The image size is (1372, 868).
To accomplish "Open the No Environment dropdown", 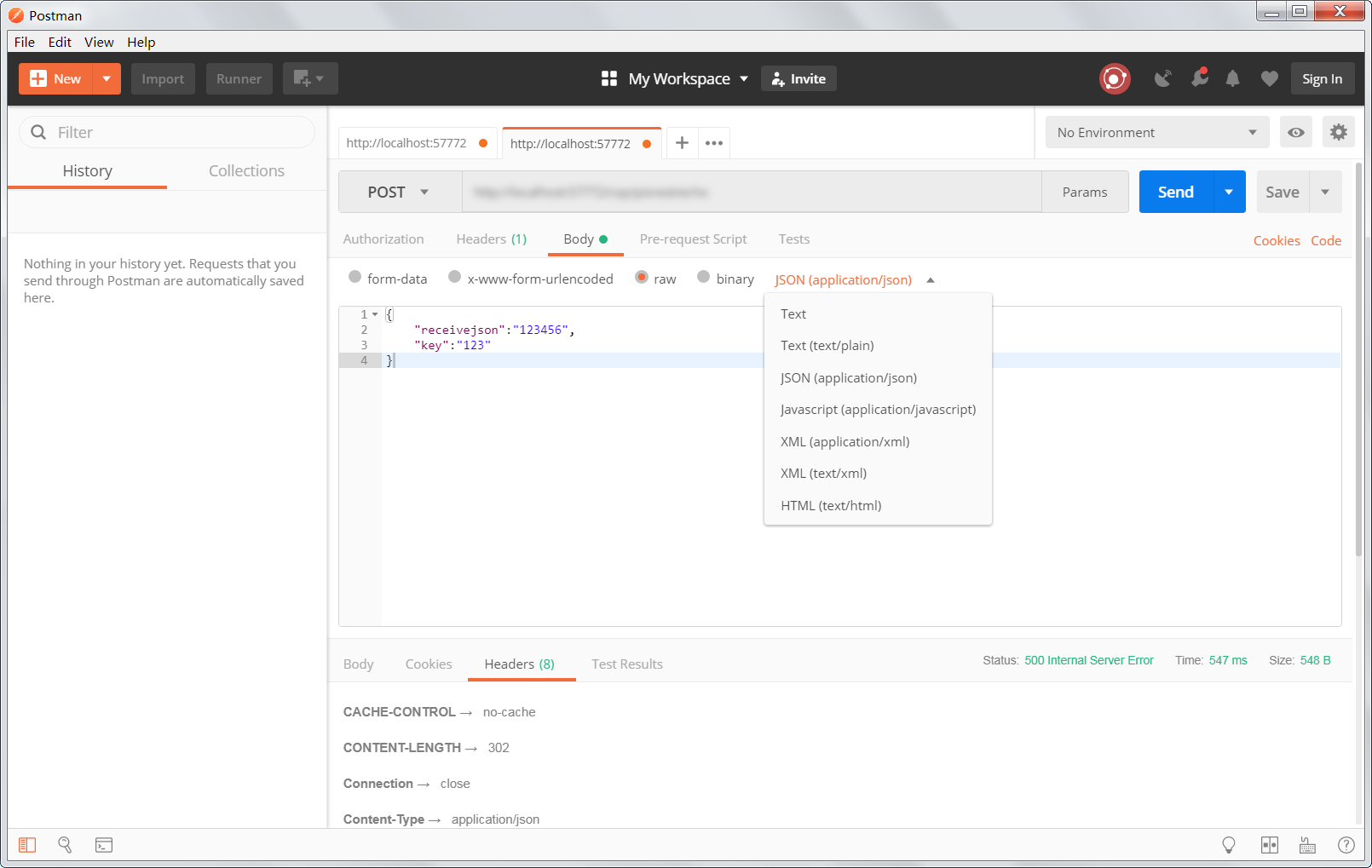I will 1157,132.
